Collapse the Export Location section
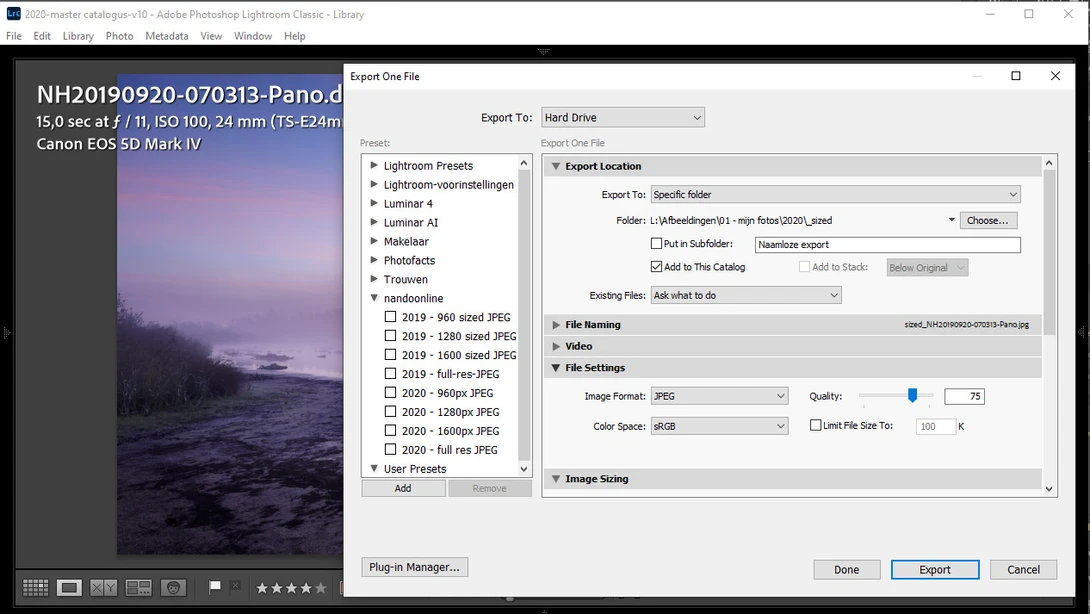Image resolution: width=1090 pixels, height=614 pixels. 555,166
